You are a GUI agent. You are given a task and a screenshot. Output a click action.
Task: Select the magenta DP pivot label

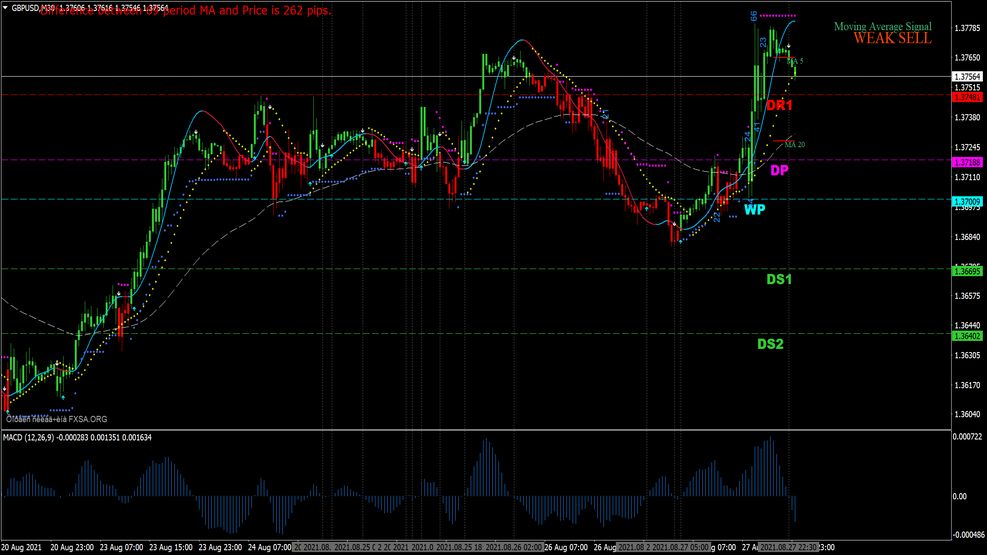point(780,171)
